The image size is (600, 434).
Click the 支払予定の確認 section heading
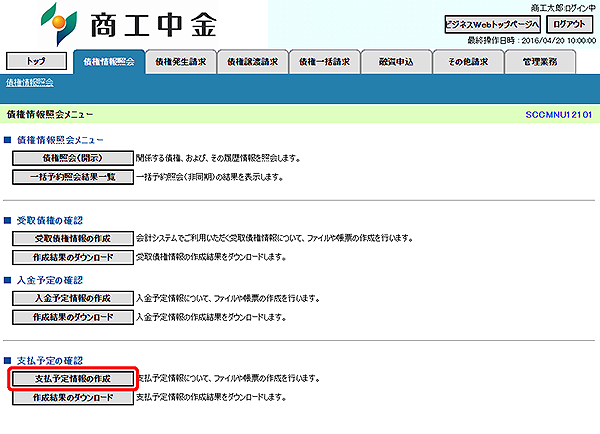coord(50,361)
